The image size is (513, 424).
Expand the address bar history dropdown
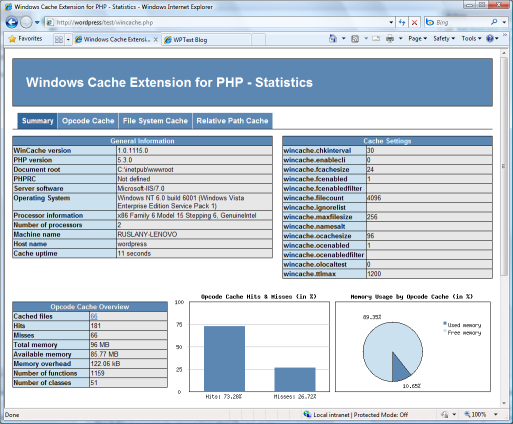point(391,22)
